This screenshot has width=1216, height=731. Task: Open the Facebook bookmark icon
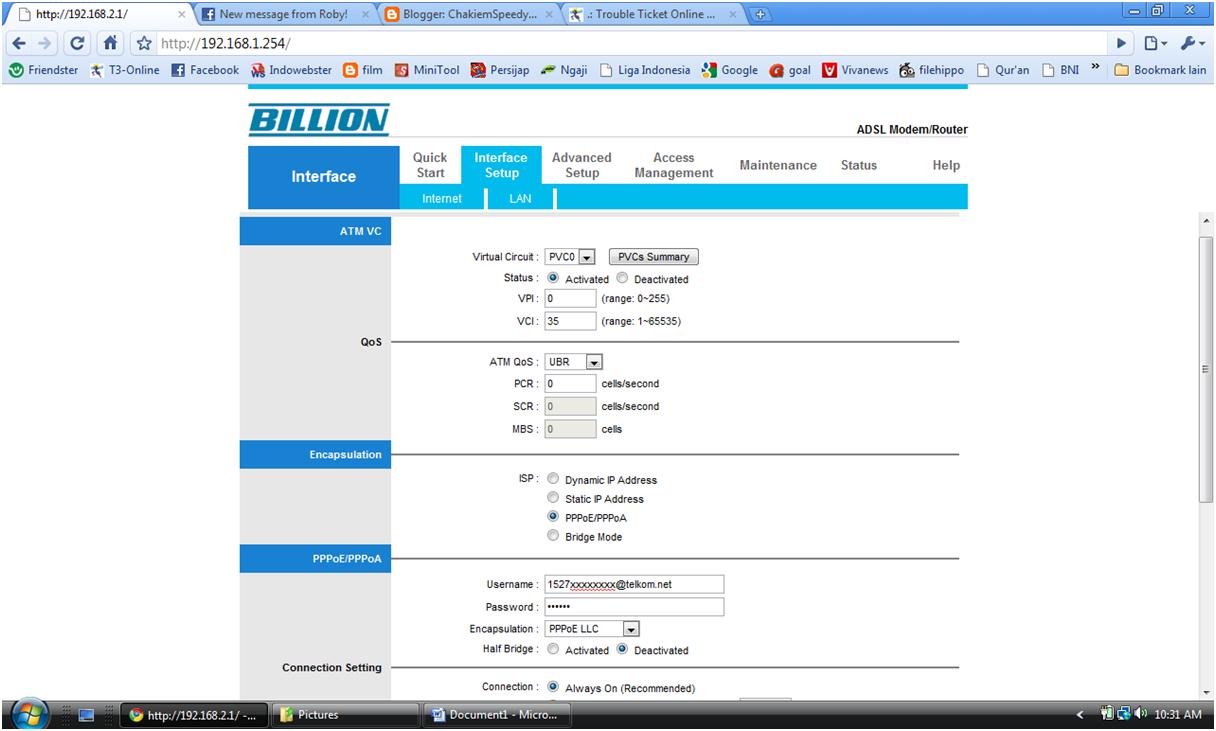click(x=176, y=70)
